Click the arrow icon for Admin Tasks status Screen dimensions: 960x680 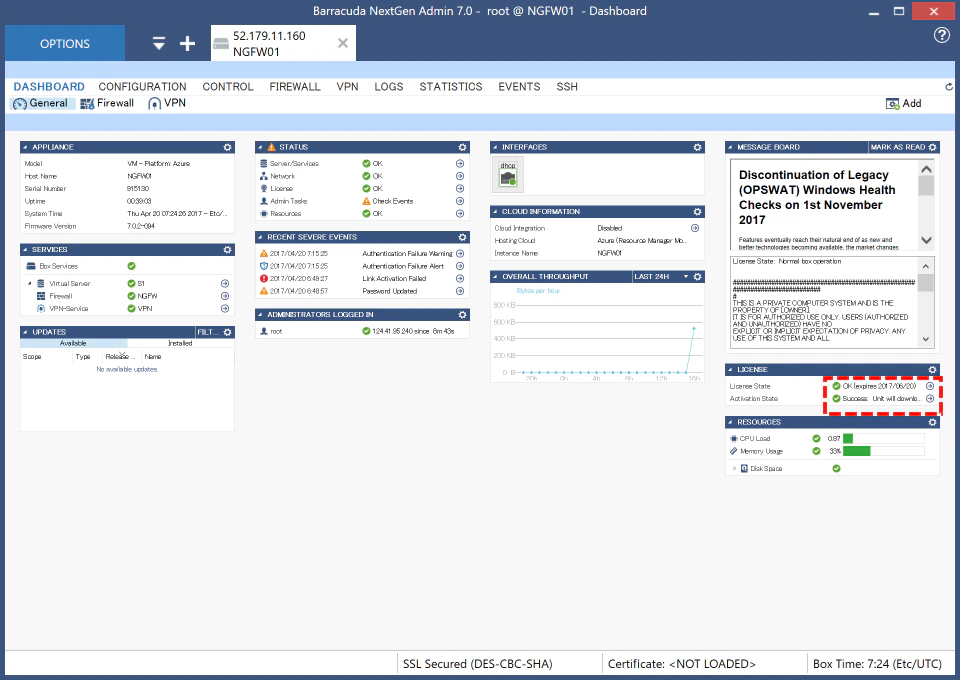460,201
